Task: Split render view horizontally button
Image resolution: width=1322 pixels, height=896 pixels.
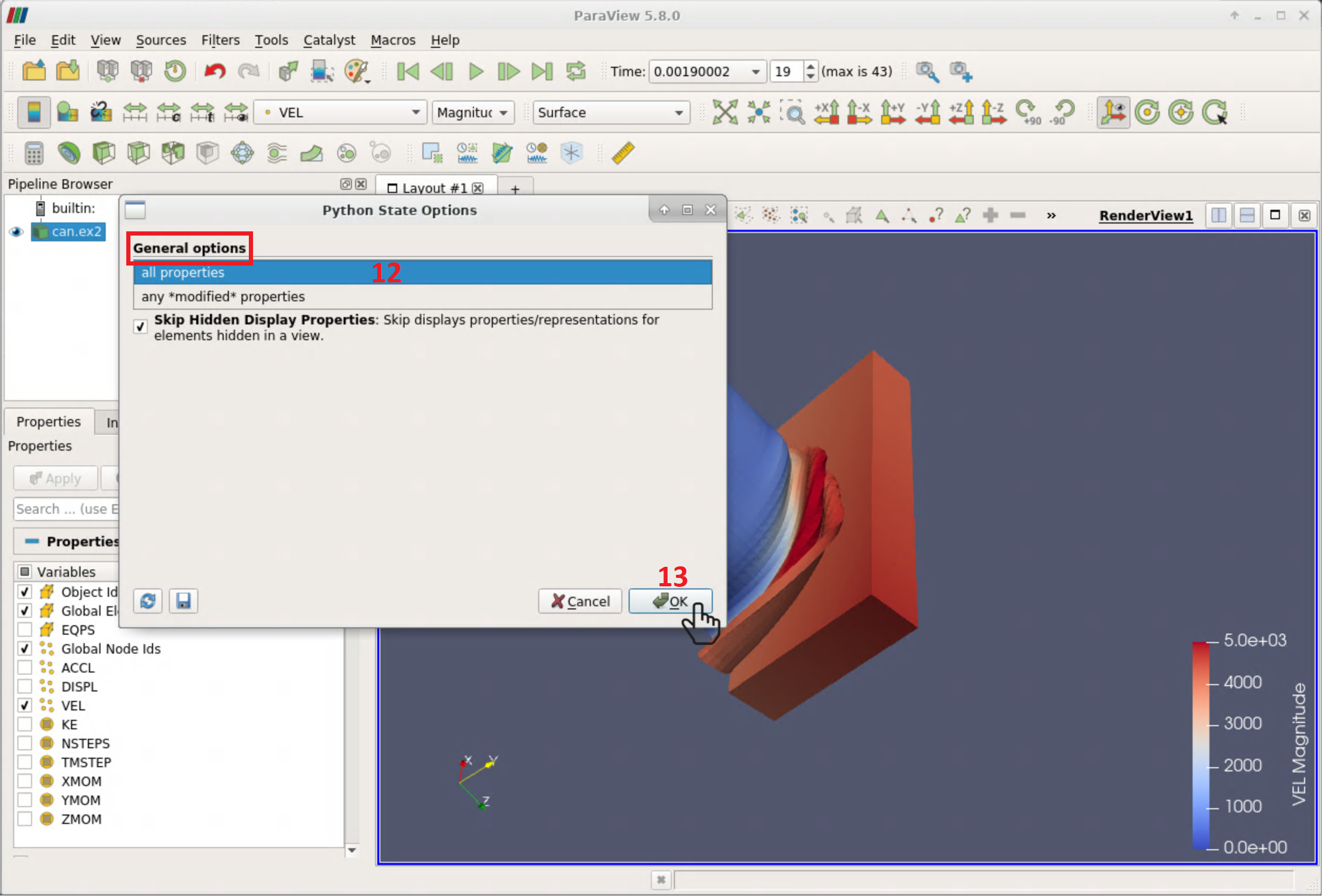Action: click(1218, 216)
